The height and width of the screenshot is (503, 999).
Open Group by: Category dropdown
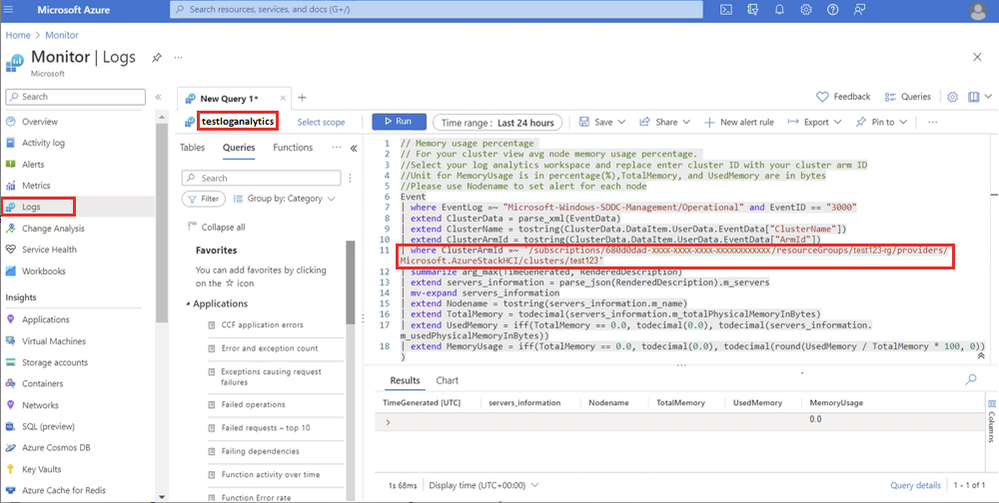pyautogui.click(x=284, y=199)
